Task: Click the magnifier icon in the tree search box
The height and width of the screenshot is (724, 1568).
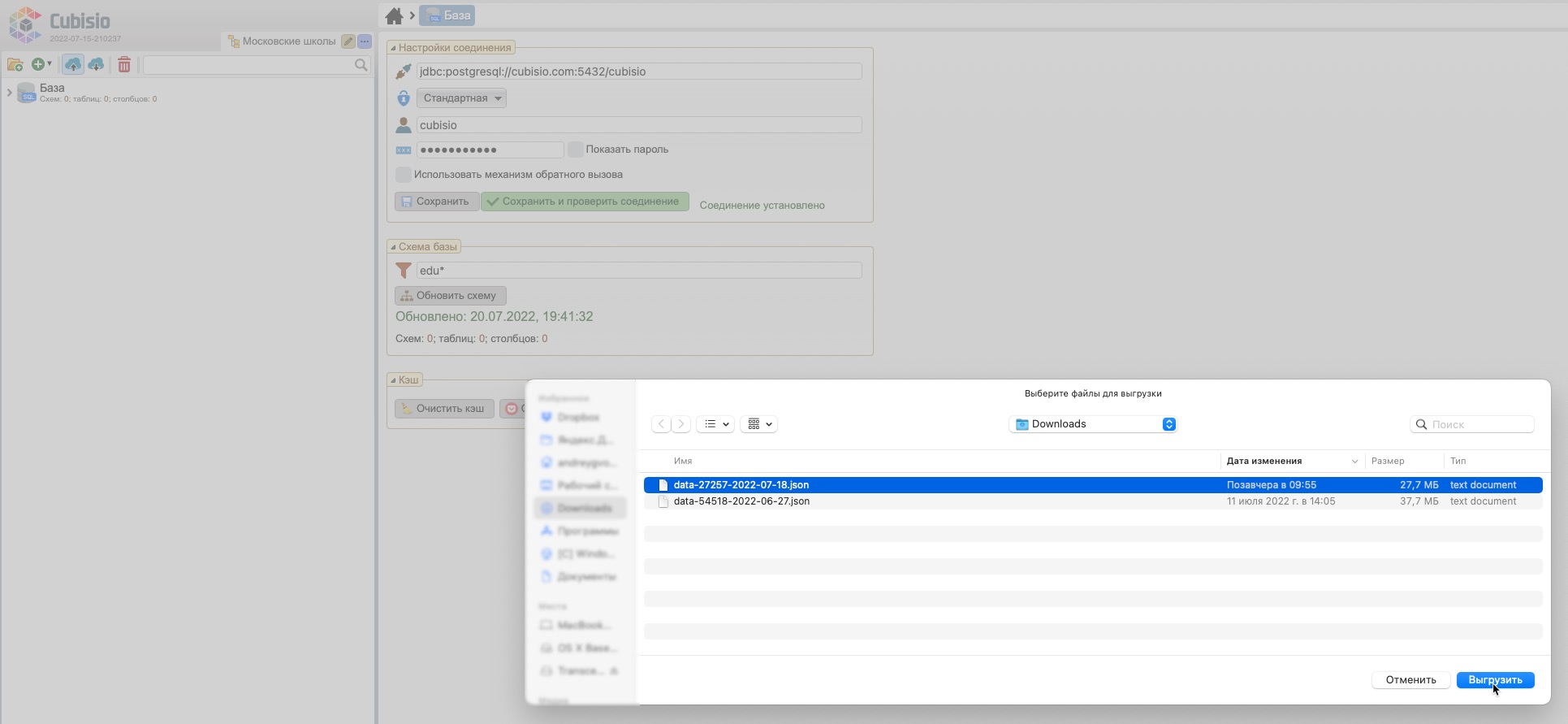Action: click(361, 65)
